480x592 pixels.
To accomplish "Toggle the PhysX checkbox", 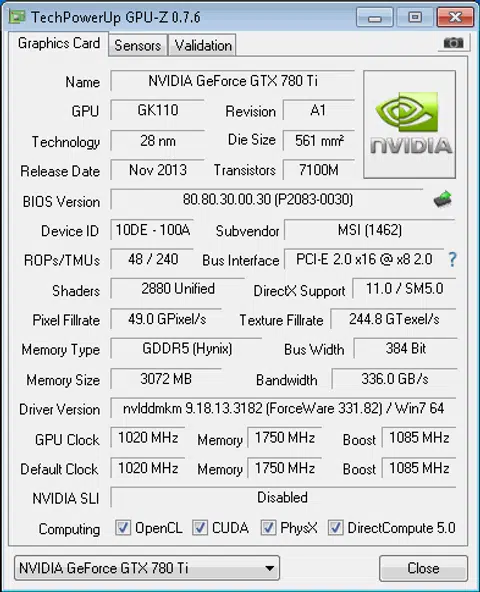I will coord(268,527).
